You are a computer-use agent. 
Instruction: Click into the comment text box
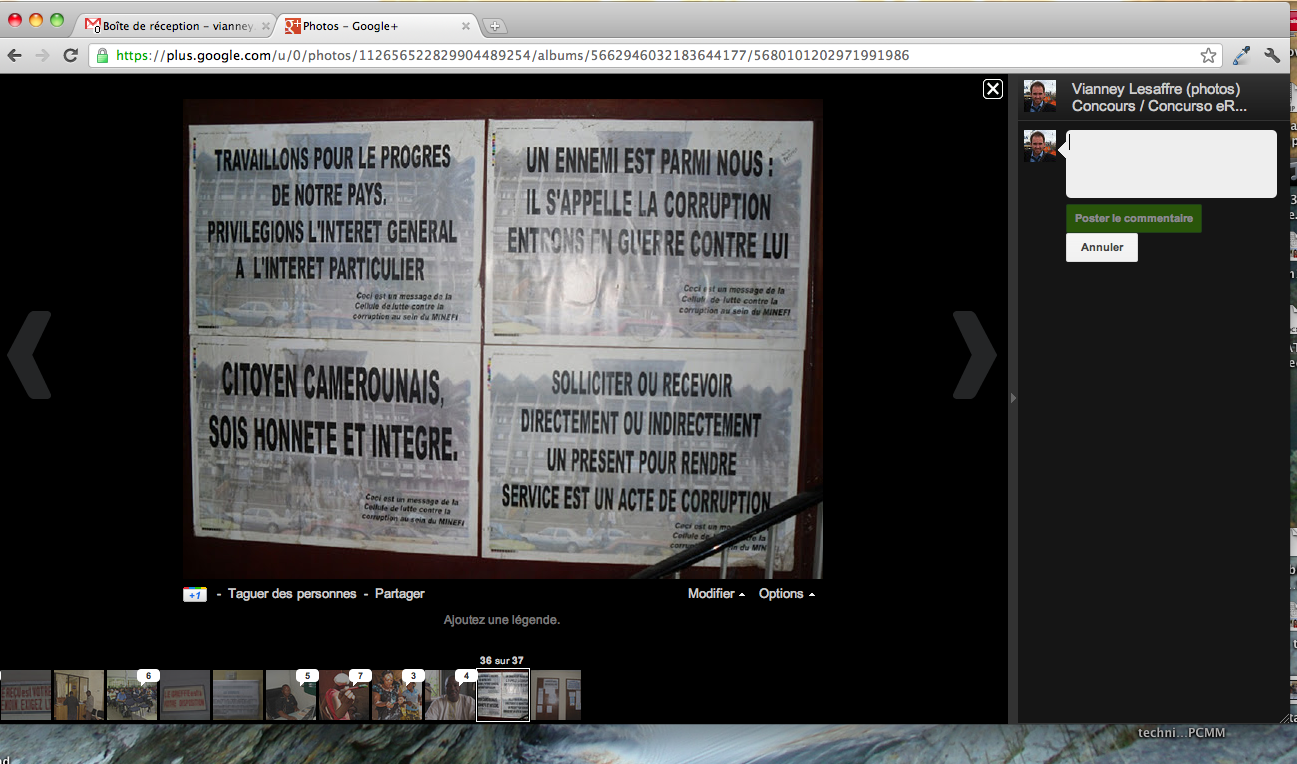click(1170, 164)
